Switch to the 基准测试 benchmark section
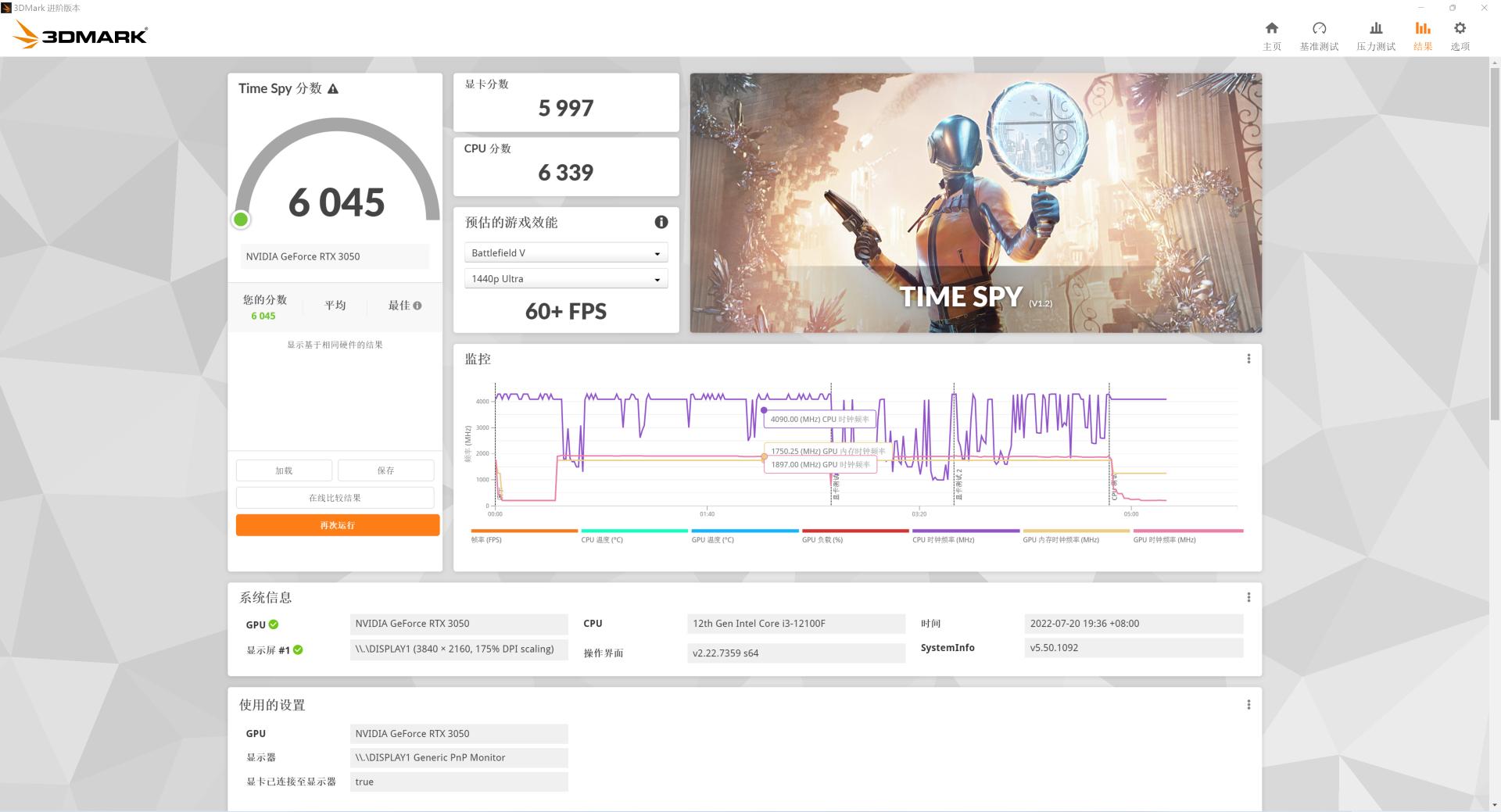 click(1318, 35)
